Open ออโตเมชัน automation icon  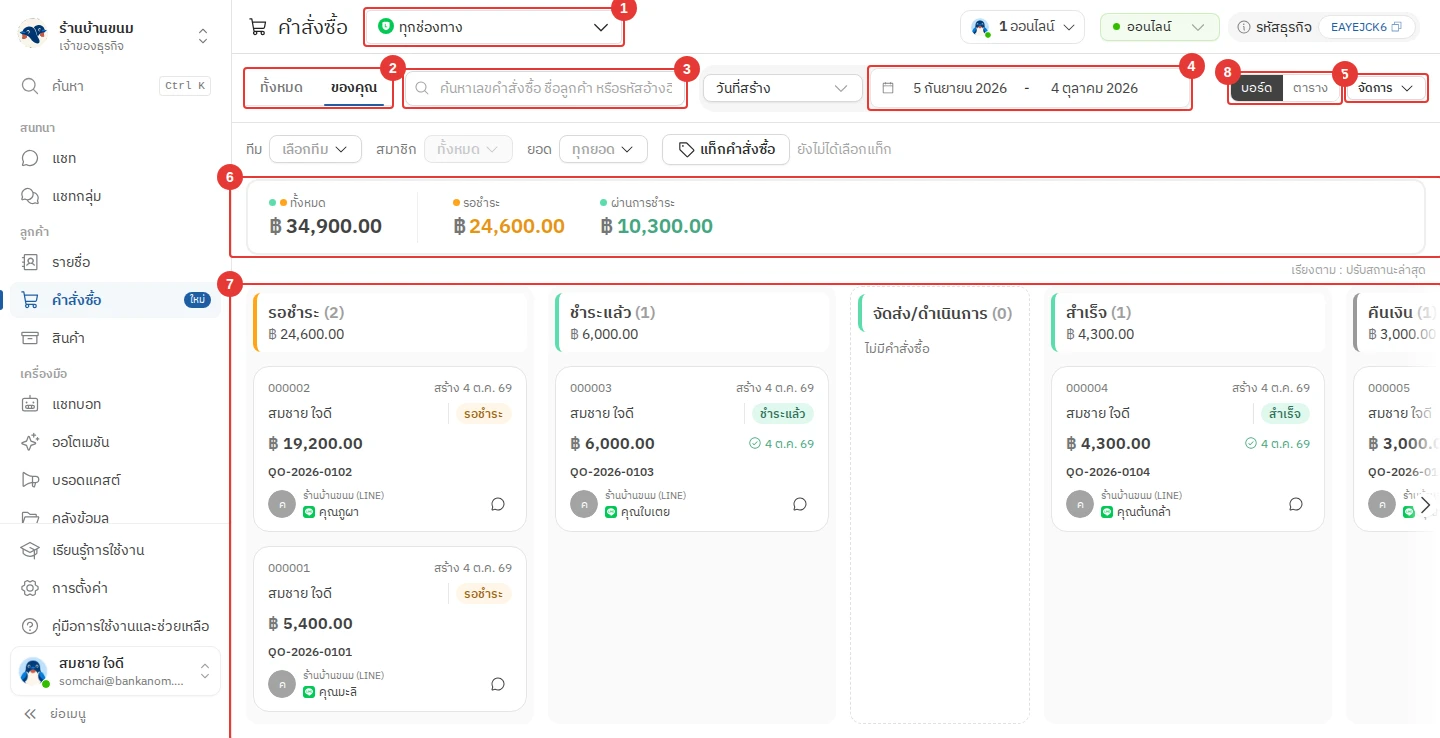(30, 442)
